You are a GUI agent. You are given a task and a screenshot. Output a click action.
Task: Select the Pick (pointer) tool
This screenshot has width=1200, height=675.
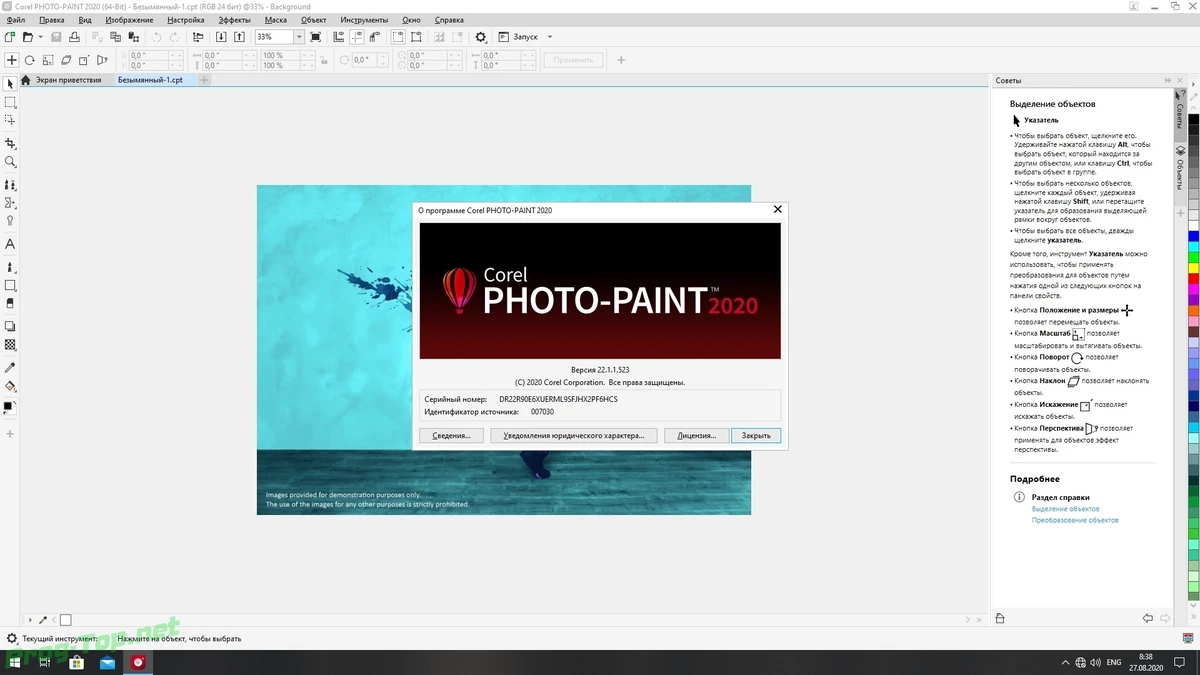(x=10, y=84)
